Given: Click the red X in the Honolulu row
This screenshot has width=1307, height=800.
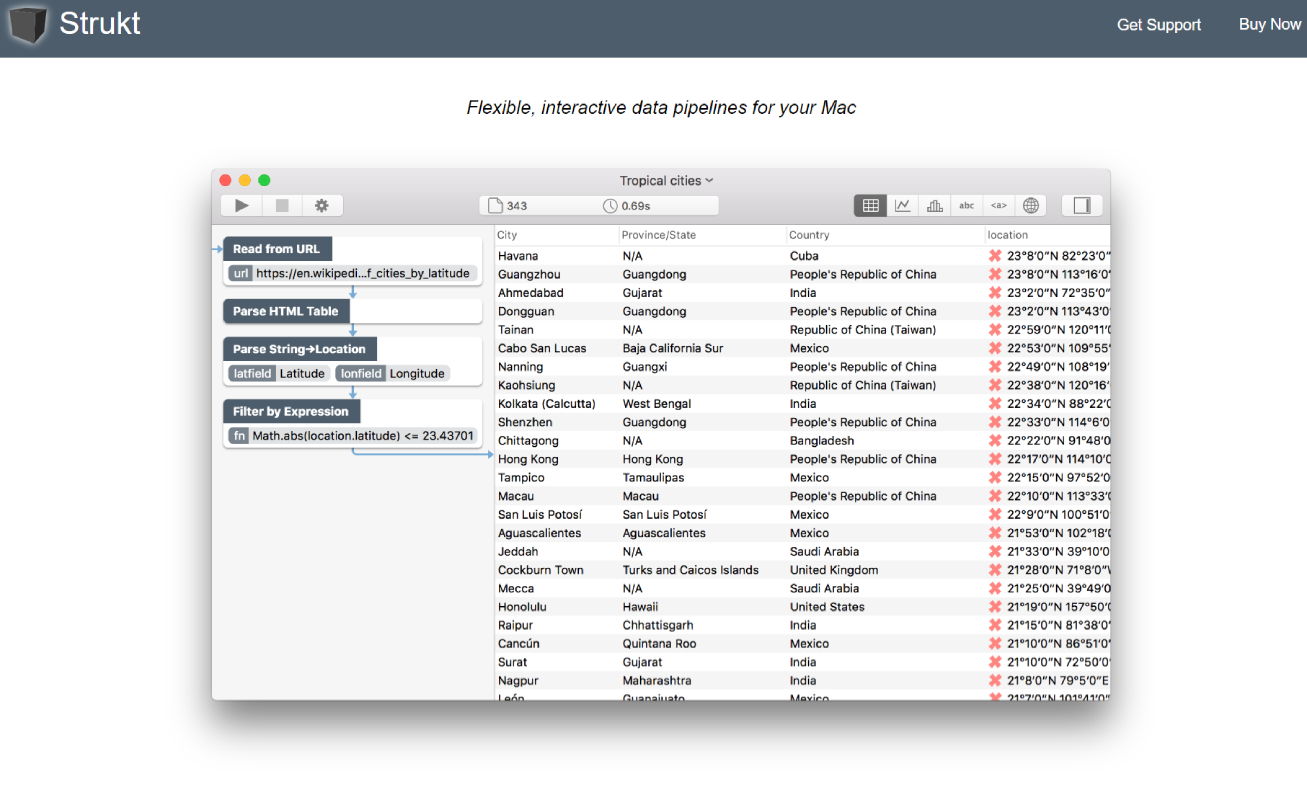Looking at the screenshot, I should (995, 607).
